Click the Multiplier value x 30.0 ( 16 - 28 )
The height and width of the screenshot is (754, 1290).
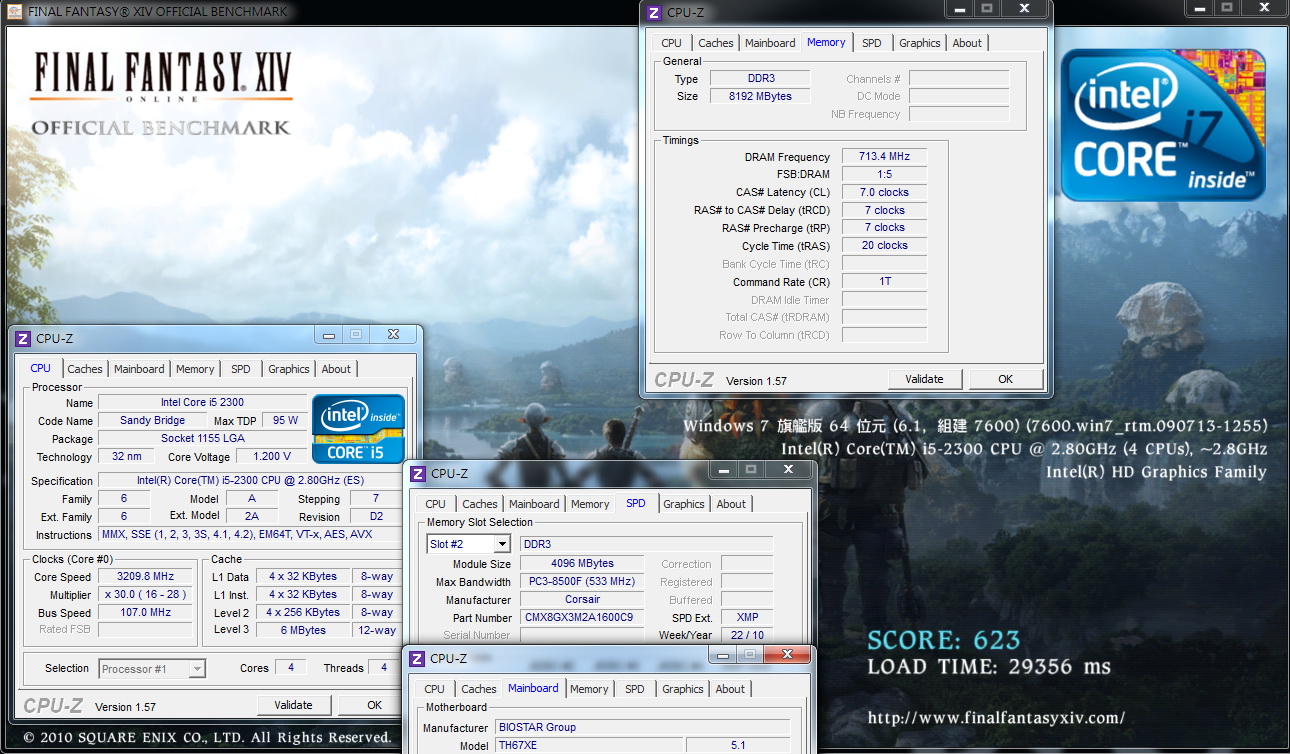click(145, 595)
